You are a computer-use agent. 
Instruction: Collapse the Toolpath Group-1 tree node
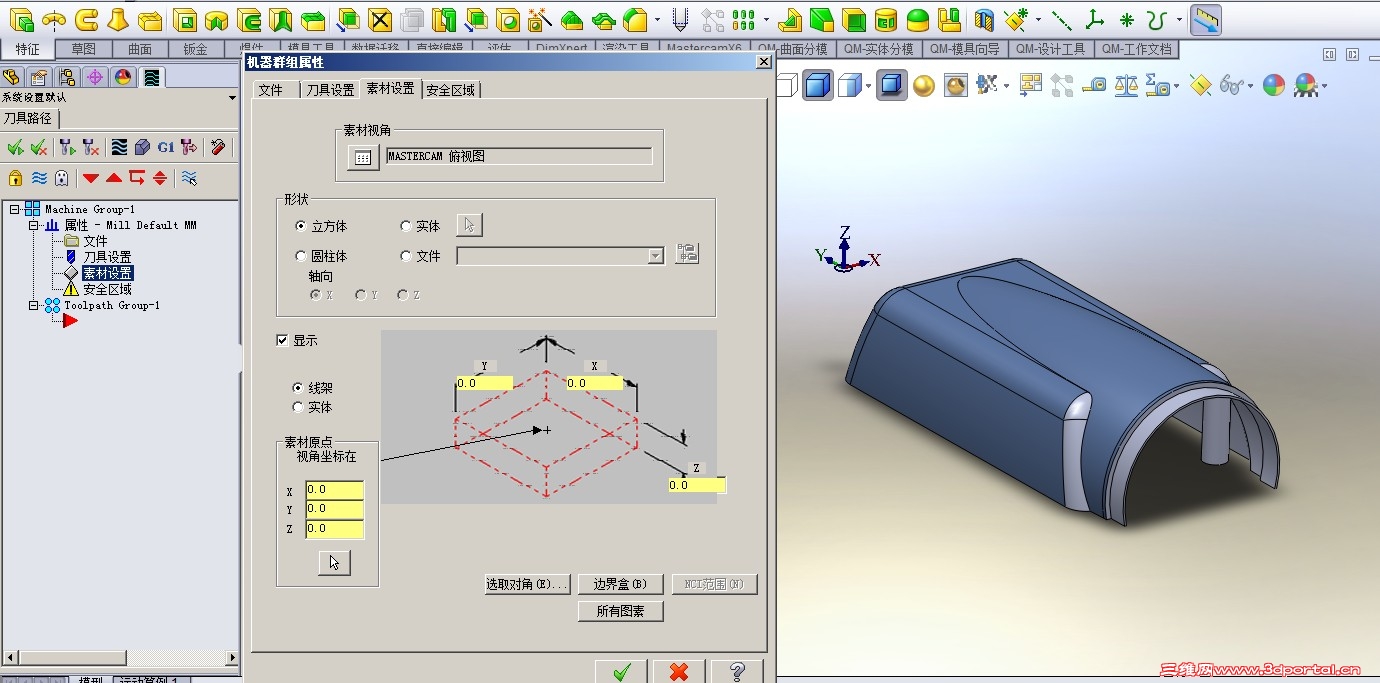(34, 306)
